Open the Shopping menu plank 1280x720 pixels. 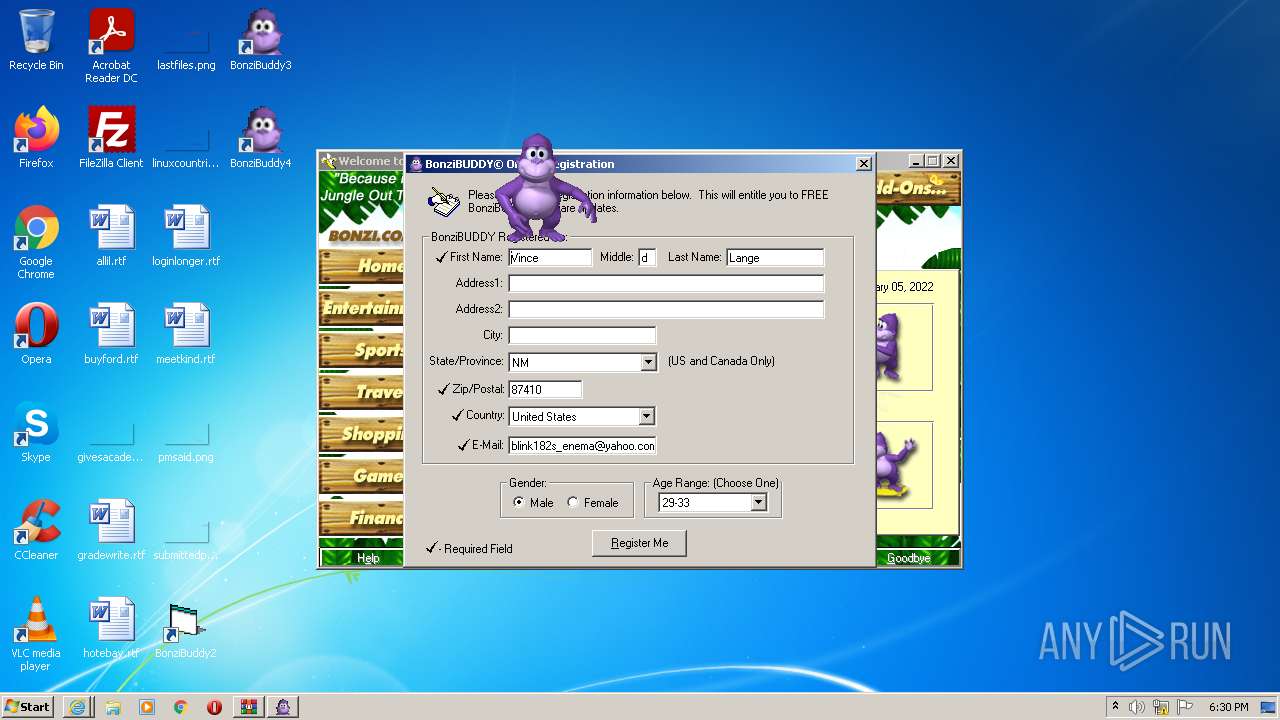[361, 434]
